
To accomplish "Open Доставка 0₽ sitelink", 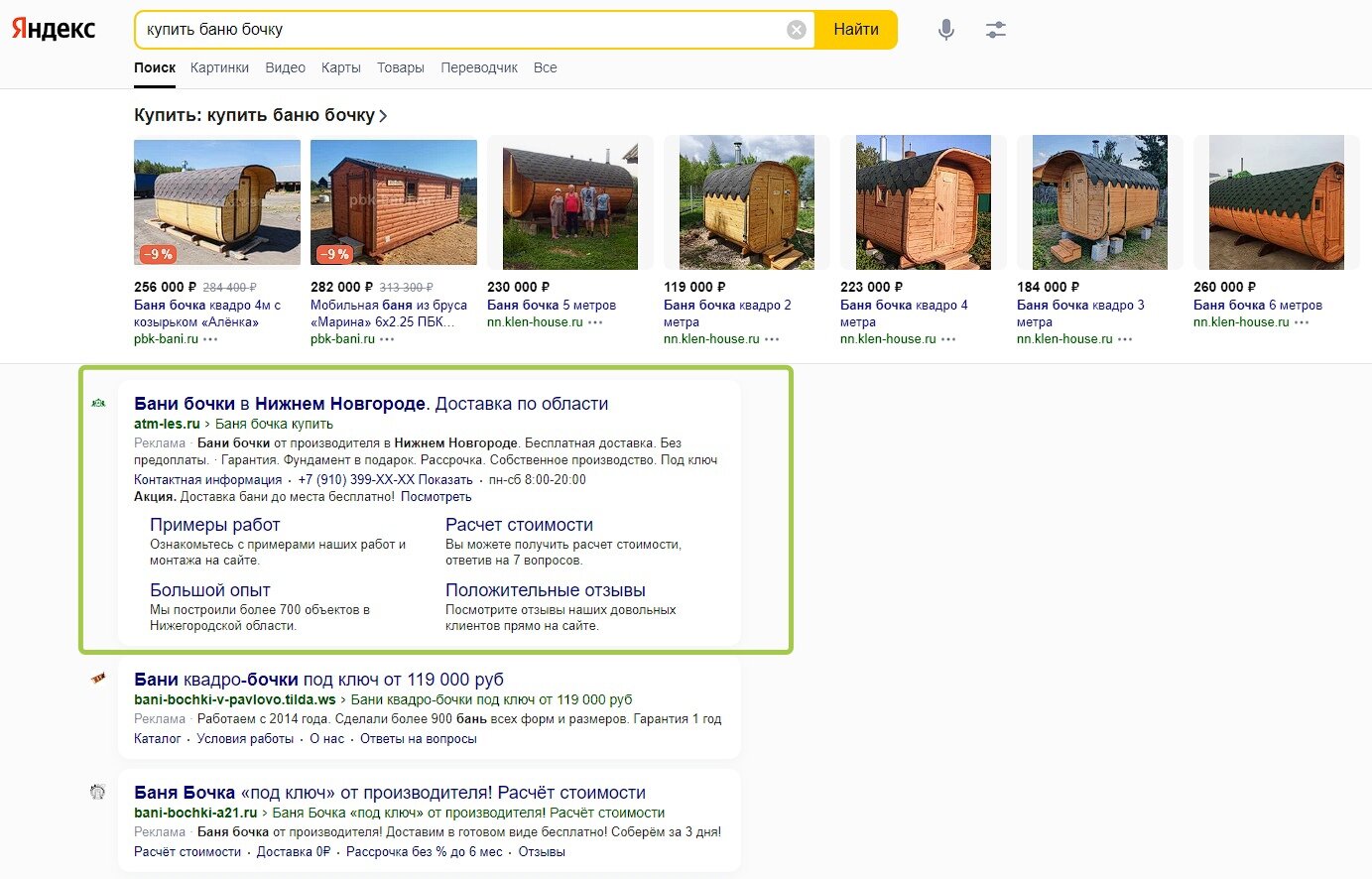I will tap(294, 852).
